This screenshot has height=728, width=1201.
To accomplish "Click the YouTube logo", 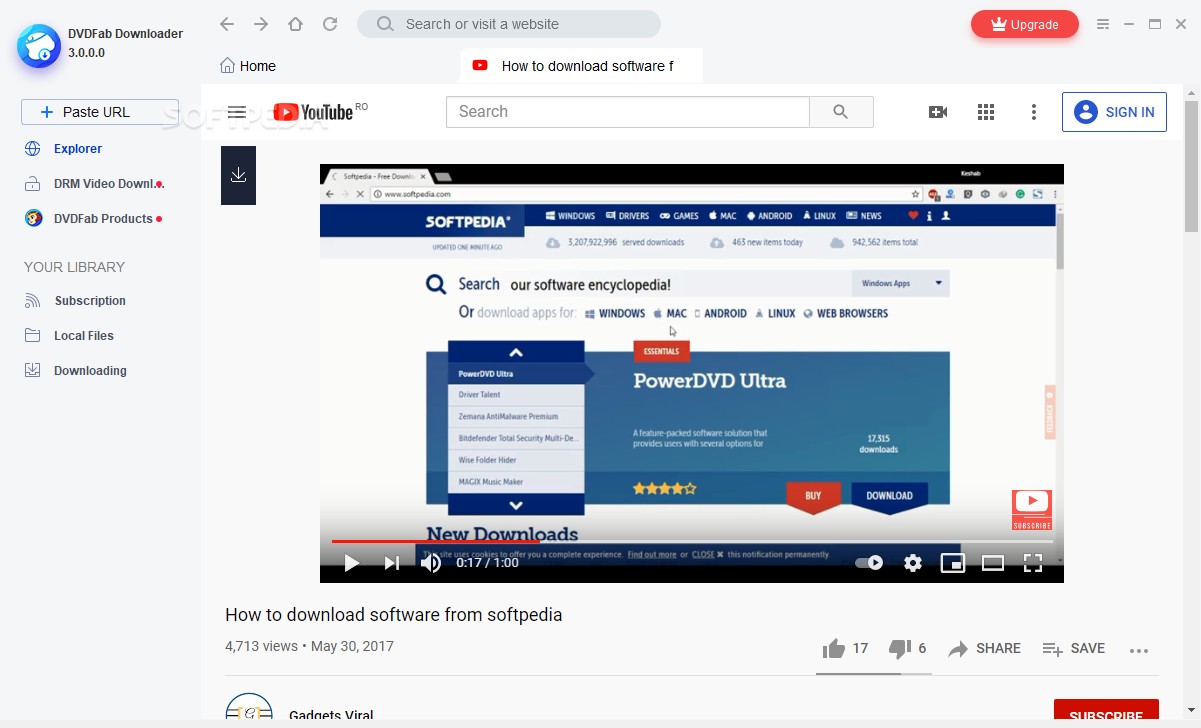I will [x=313, y=112].
